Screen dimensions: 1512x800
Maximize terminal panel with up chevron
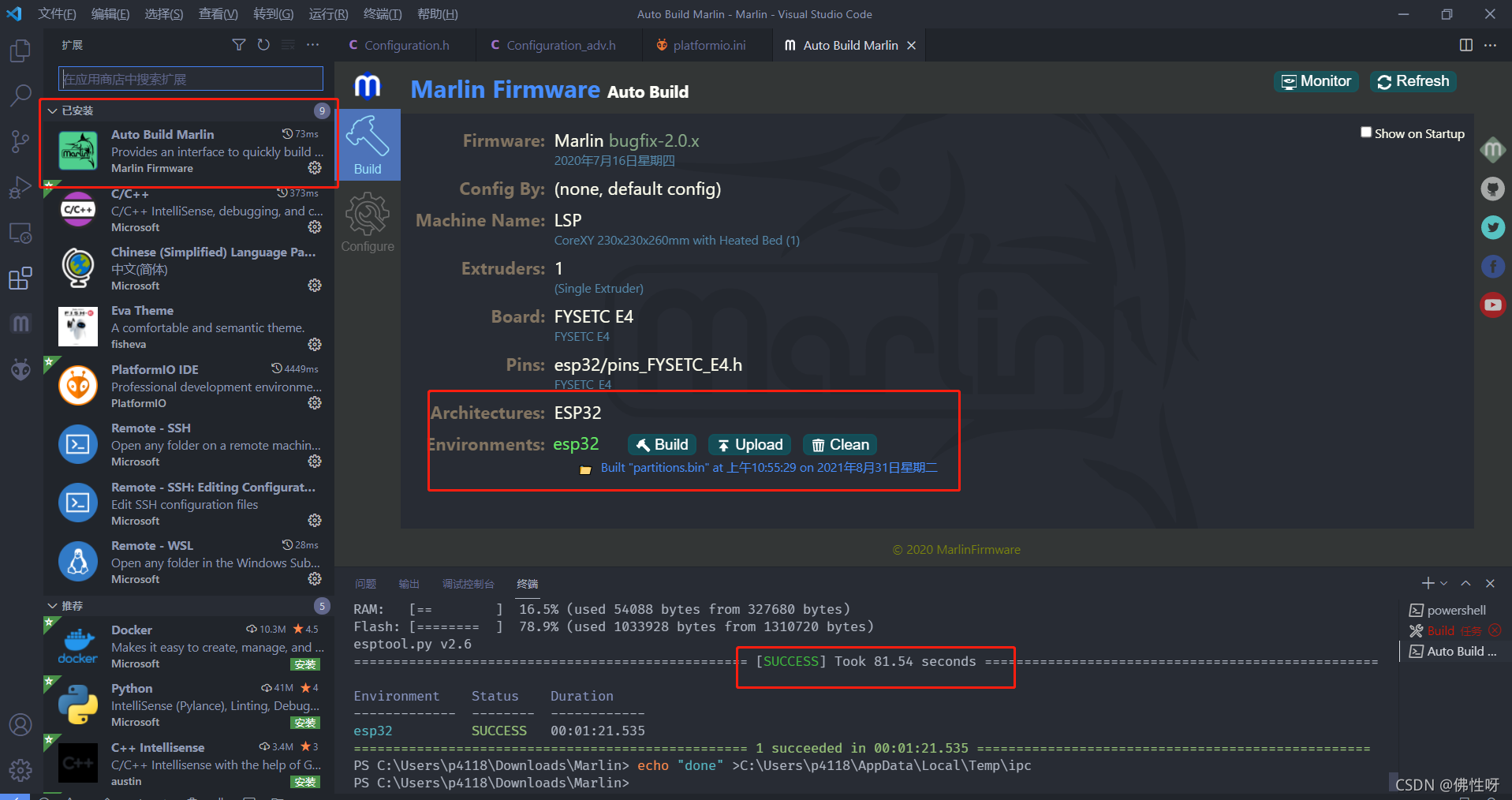[1465, 583]
